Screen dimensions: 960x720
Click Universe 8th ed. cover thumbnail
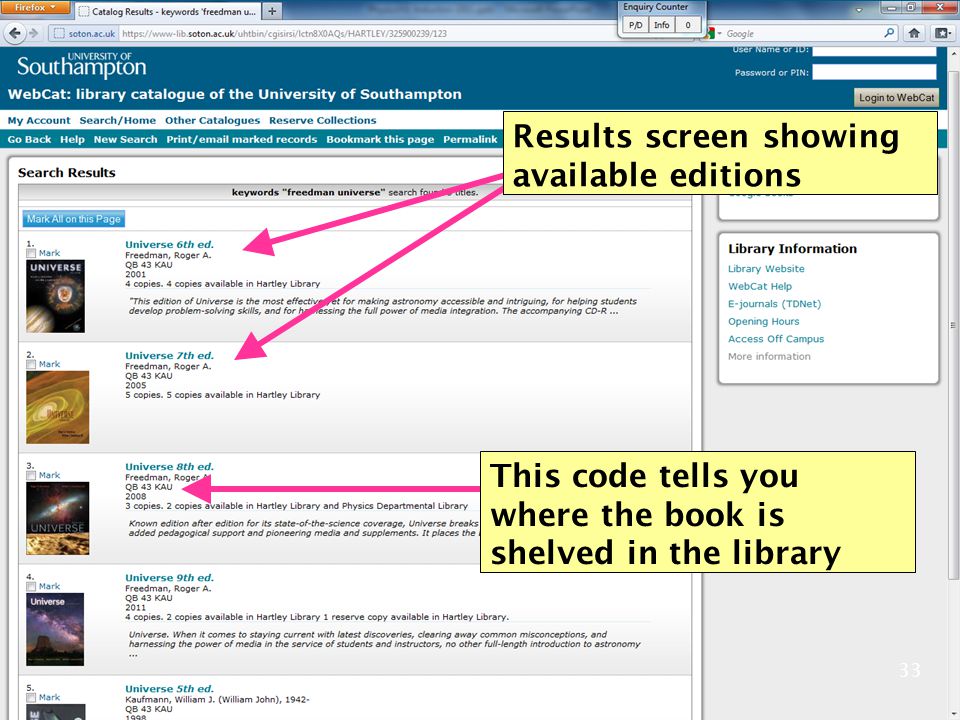click(58, 519)
